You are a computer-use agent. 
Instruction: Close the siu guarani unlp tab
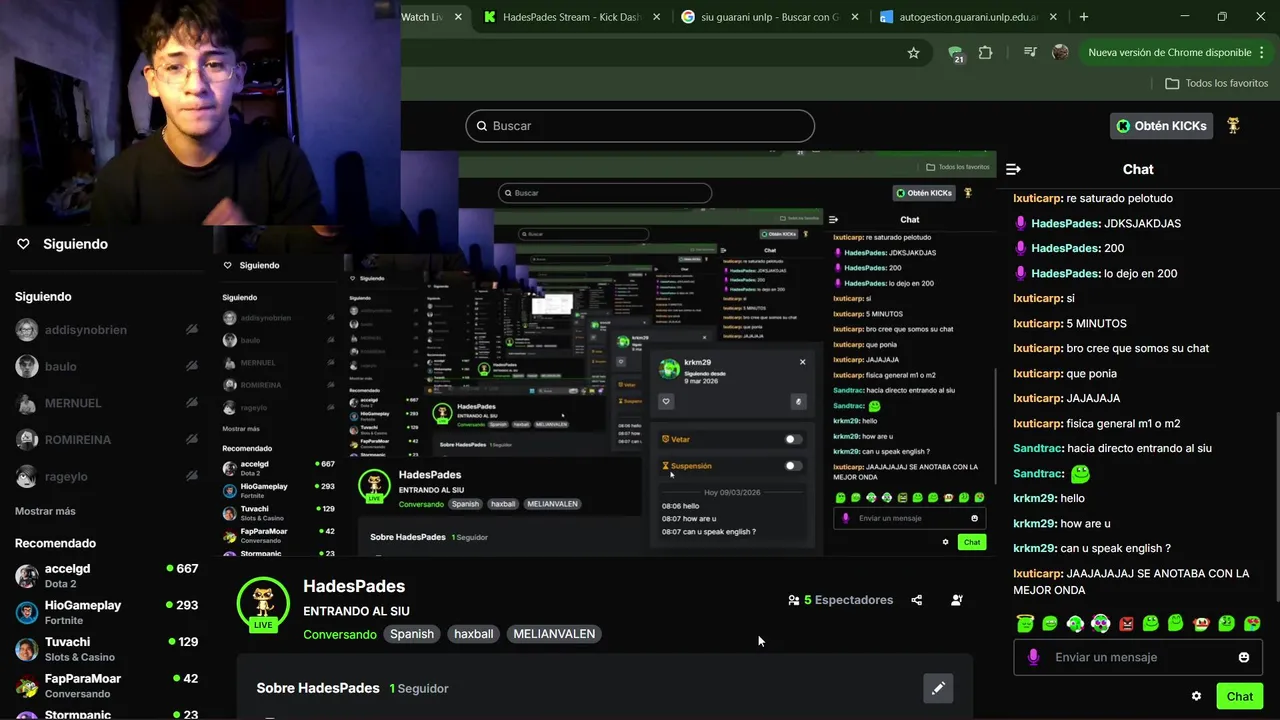(855, 17)
